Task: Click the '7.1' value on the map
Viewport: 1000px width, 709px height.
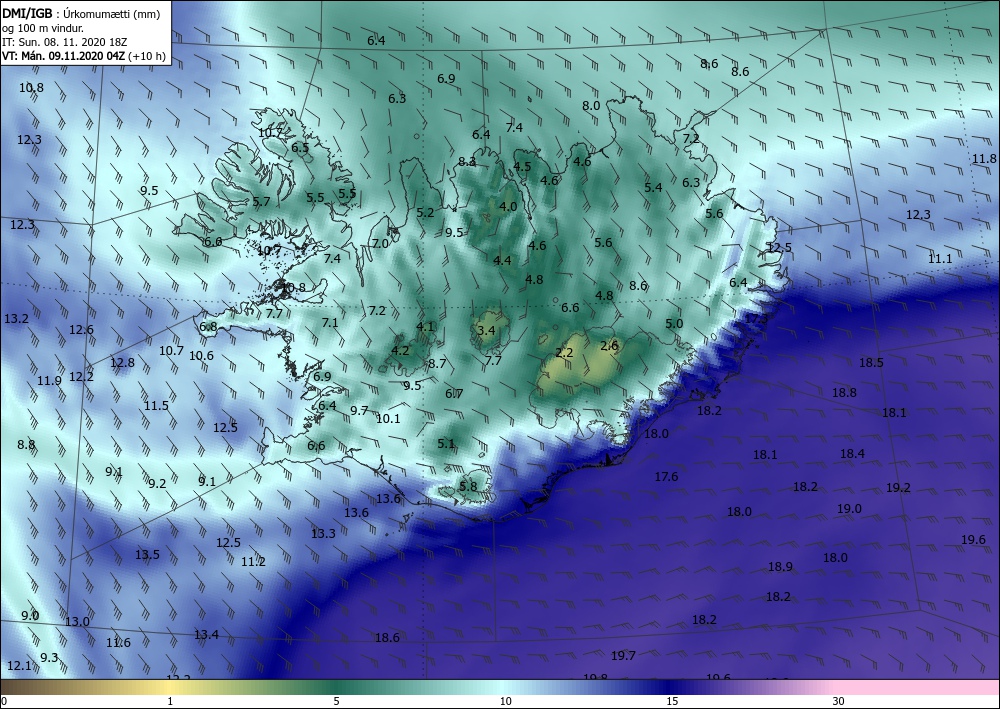Action: [330, 323]
